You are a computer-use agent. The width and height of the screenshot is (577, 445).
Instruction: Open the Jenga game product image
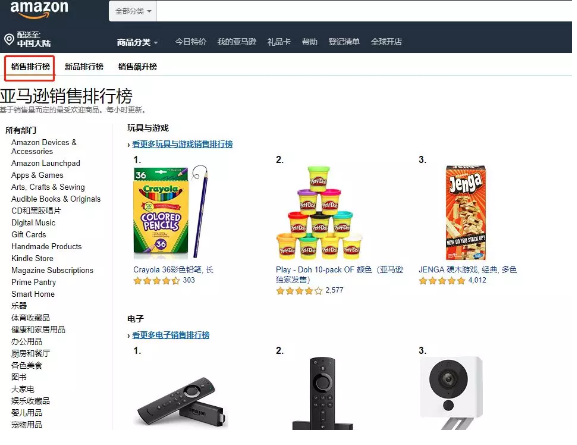pos(466,212)
